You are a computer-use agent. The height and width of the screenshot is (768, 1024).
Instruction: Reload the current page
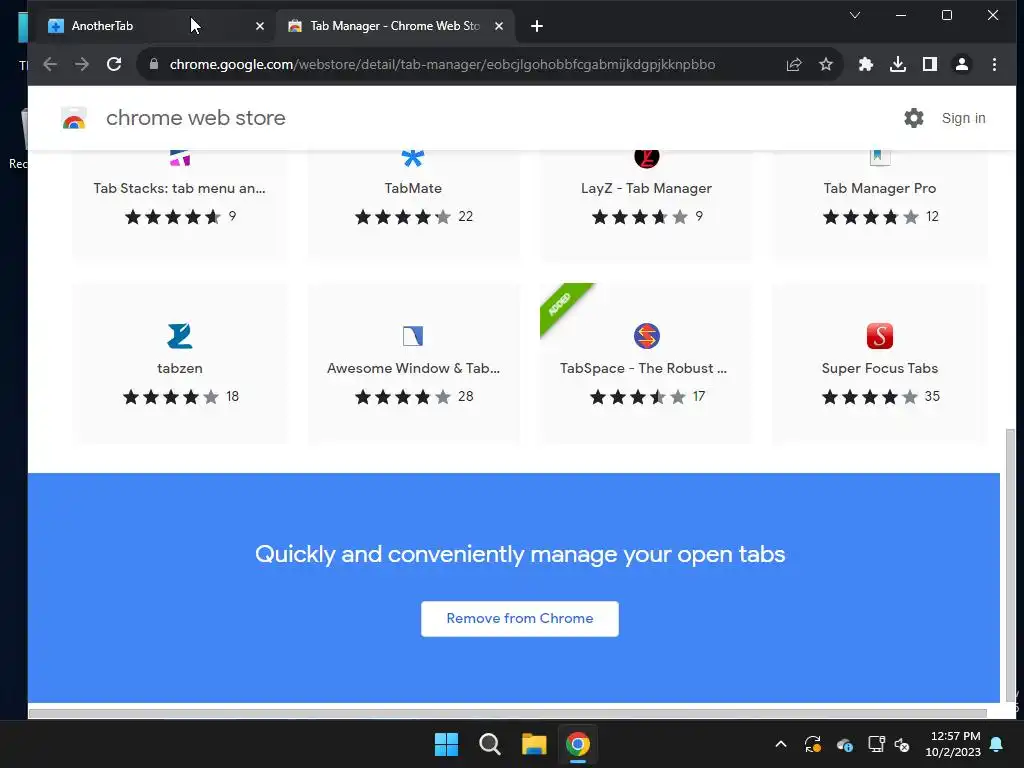pos(114,64)
